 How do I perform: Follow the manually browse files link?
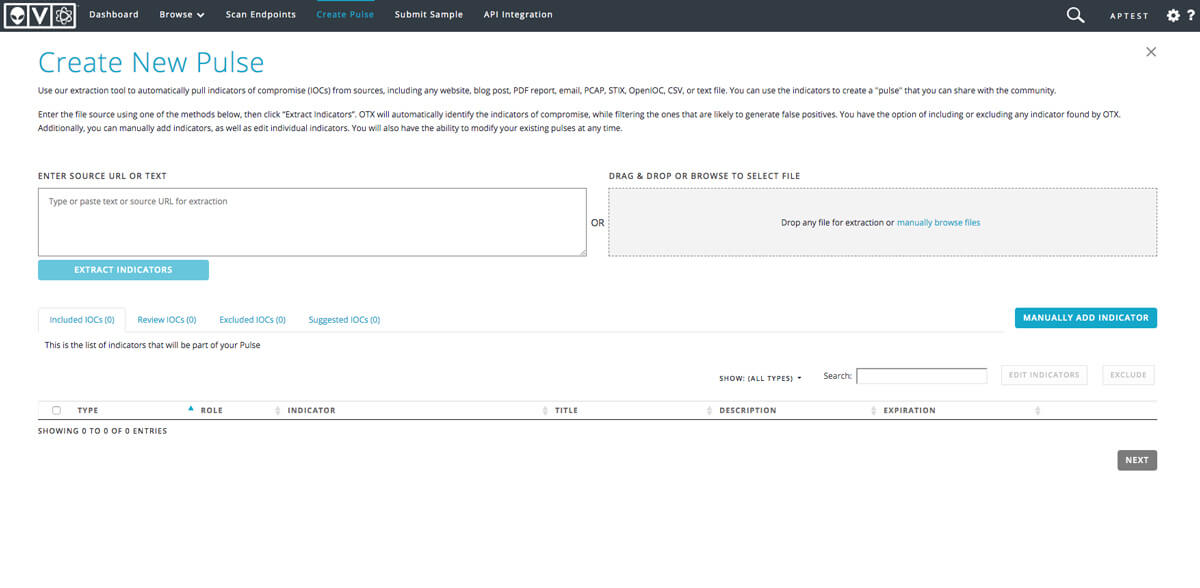point(938,223)
